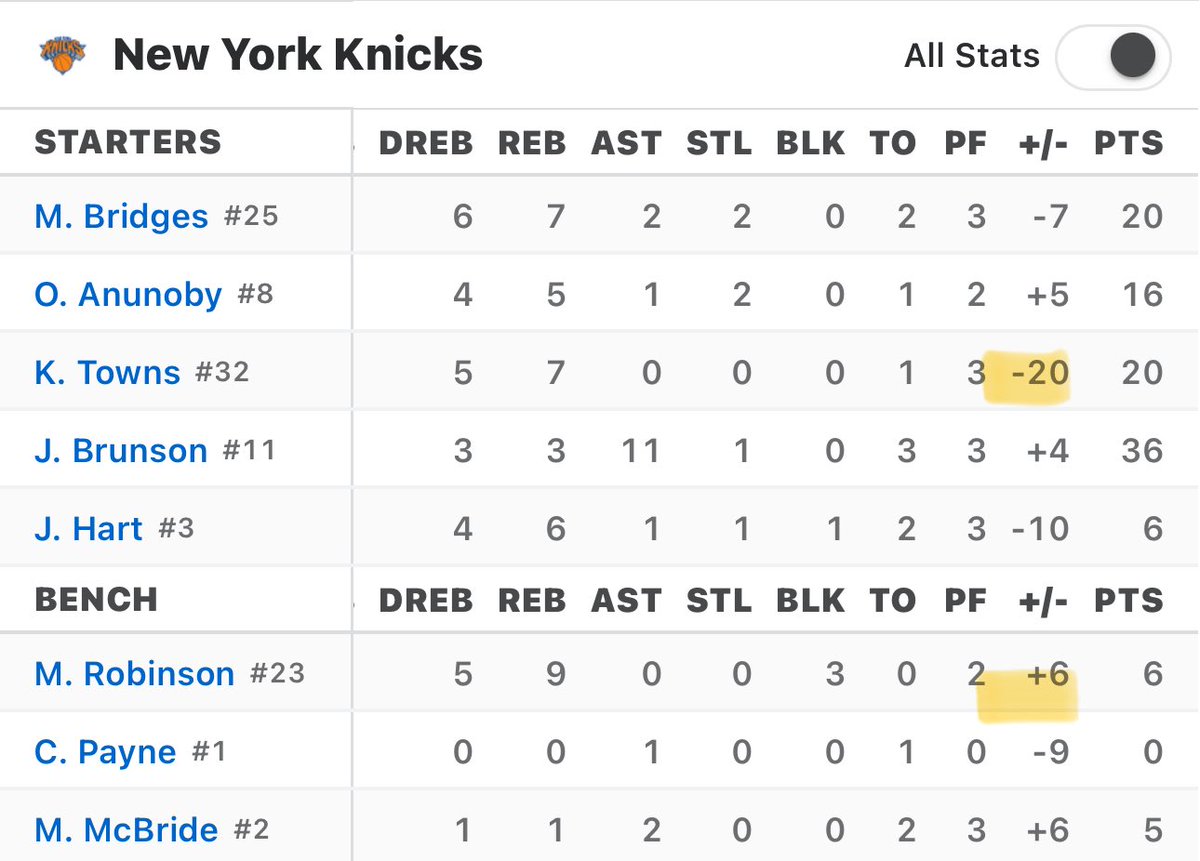Open O. Anunoby player profile
The width and height of the screenshot is (1200, 861).
tap(128, 295)
